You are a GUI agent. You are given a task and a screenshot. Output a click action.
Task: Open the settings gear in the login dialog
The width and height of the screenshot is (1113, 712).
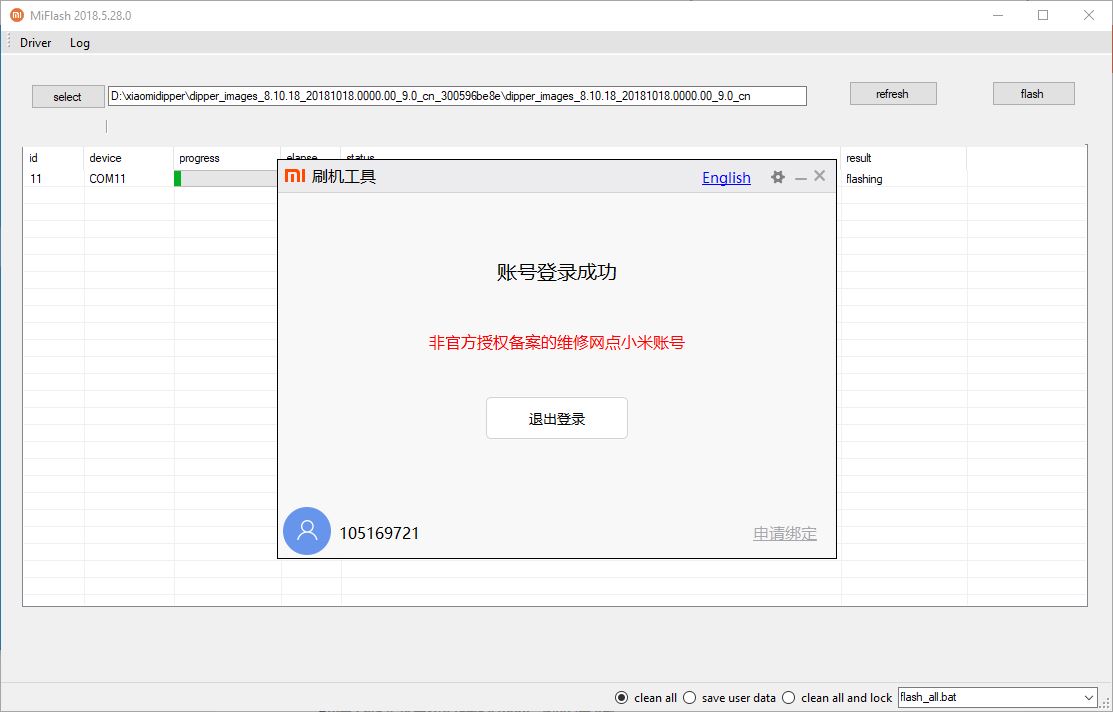[778, 177]
